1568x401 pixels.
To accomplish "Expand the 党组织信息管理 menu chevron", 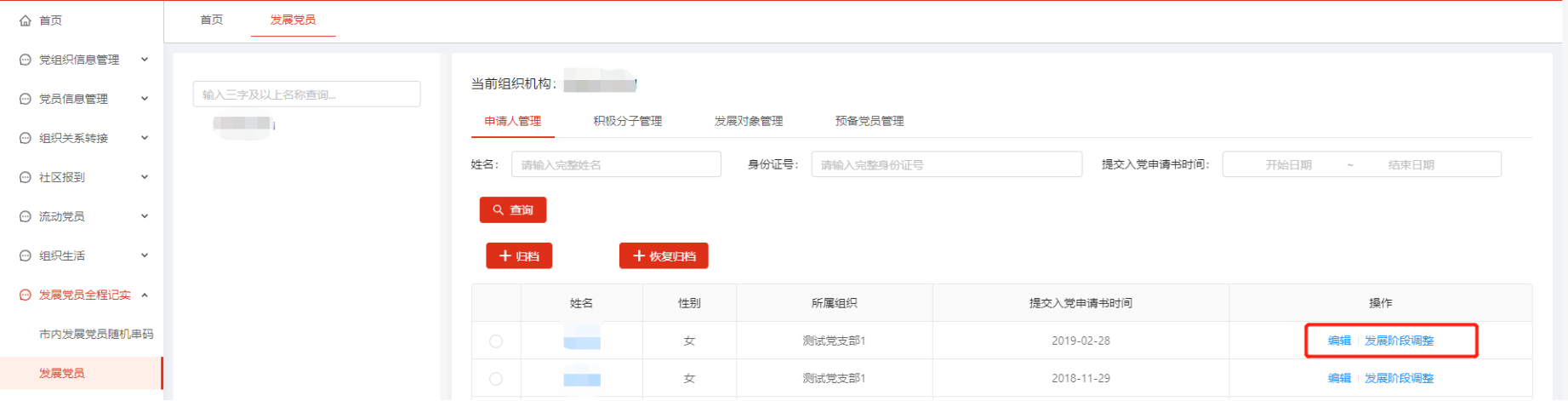I will coord(145,60).
